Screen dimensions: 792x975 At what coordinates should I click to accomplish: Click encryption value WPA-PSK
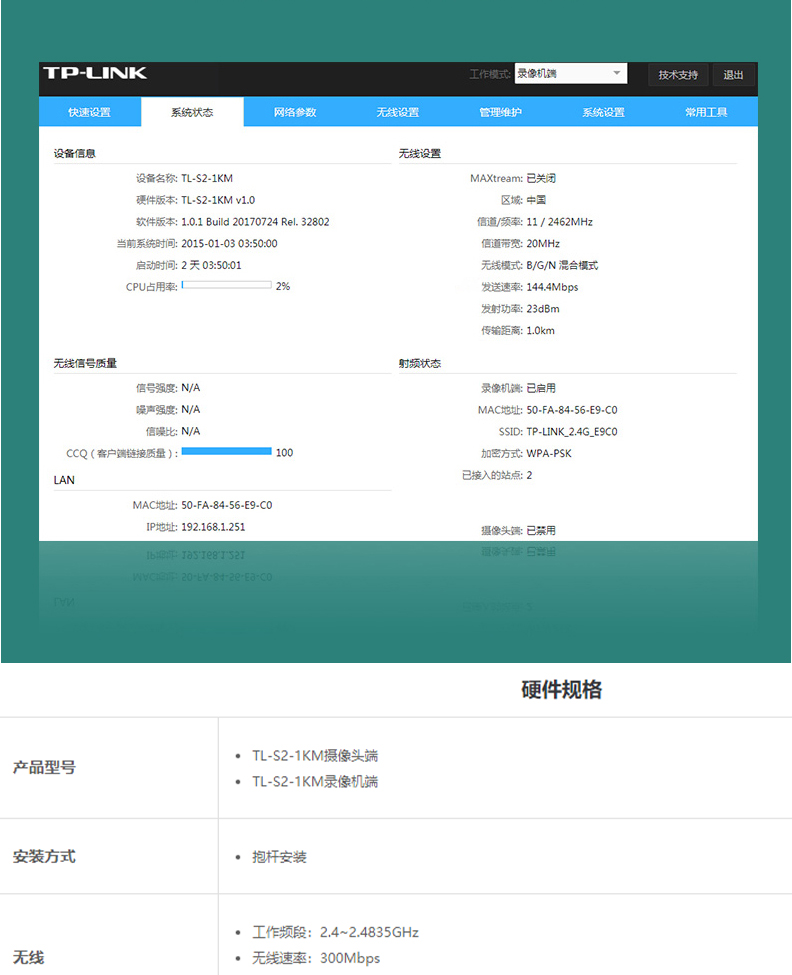click(549, 454)
